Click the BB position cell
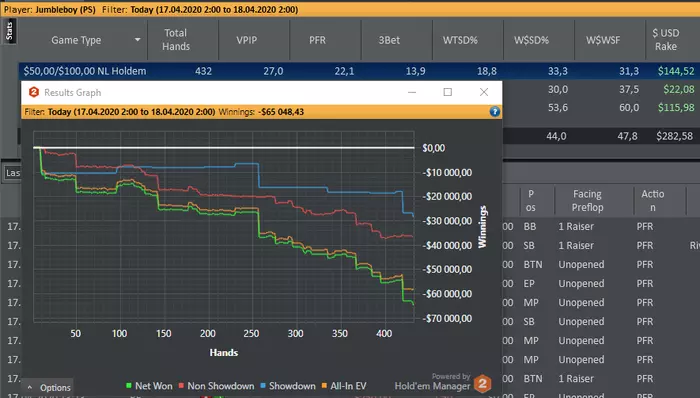Screen dimensions: 700x398 click(529, 227)
